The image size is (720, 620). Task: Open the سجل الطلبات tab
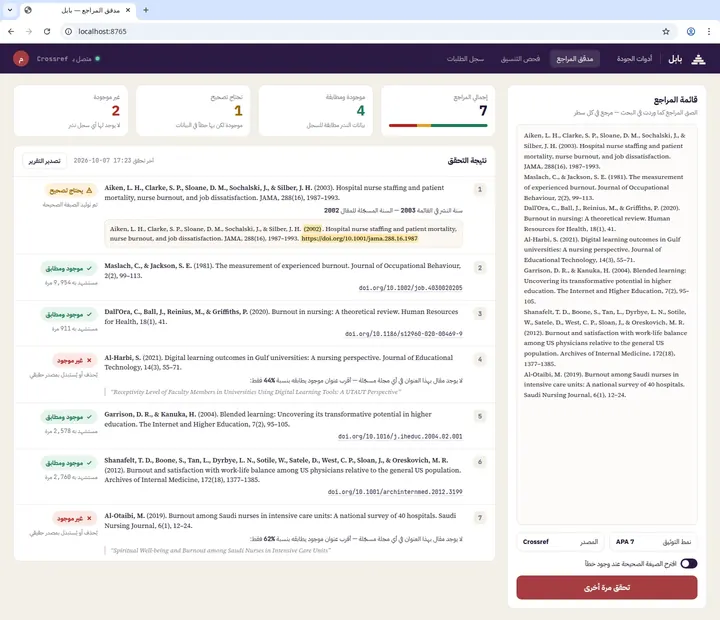(465, 59)
